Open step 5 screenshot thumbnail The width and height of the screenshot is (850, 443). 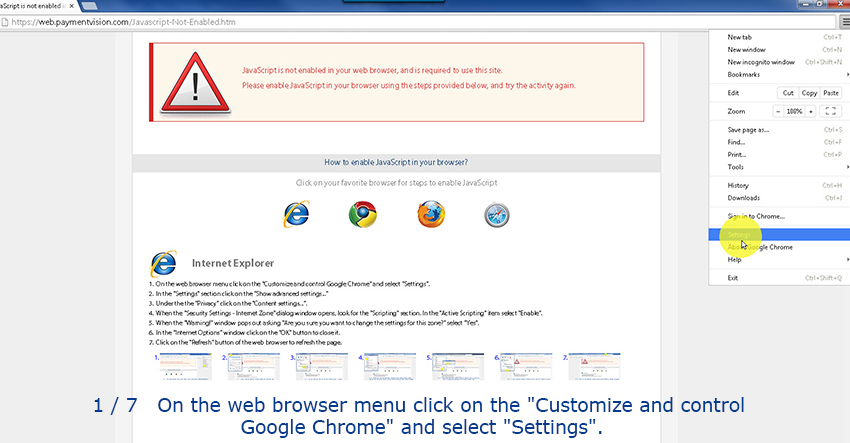pyautogui.click(x=458, y=367)
